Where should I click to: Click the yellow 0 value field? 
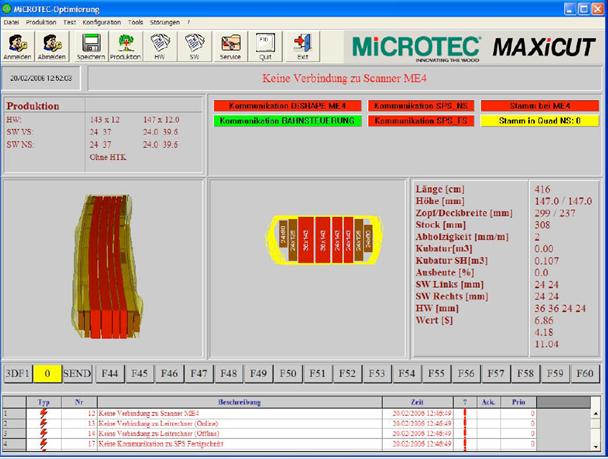(x=46, y=373)
